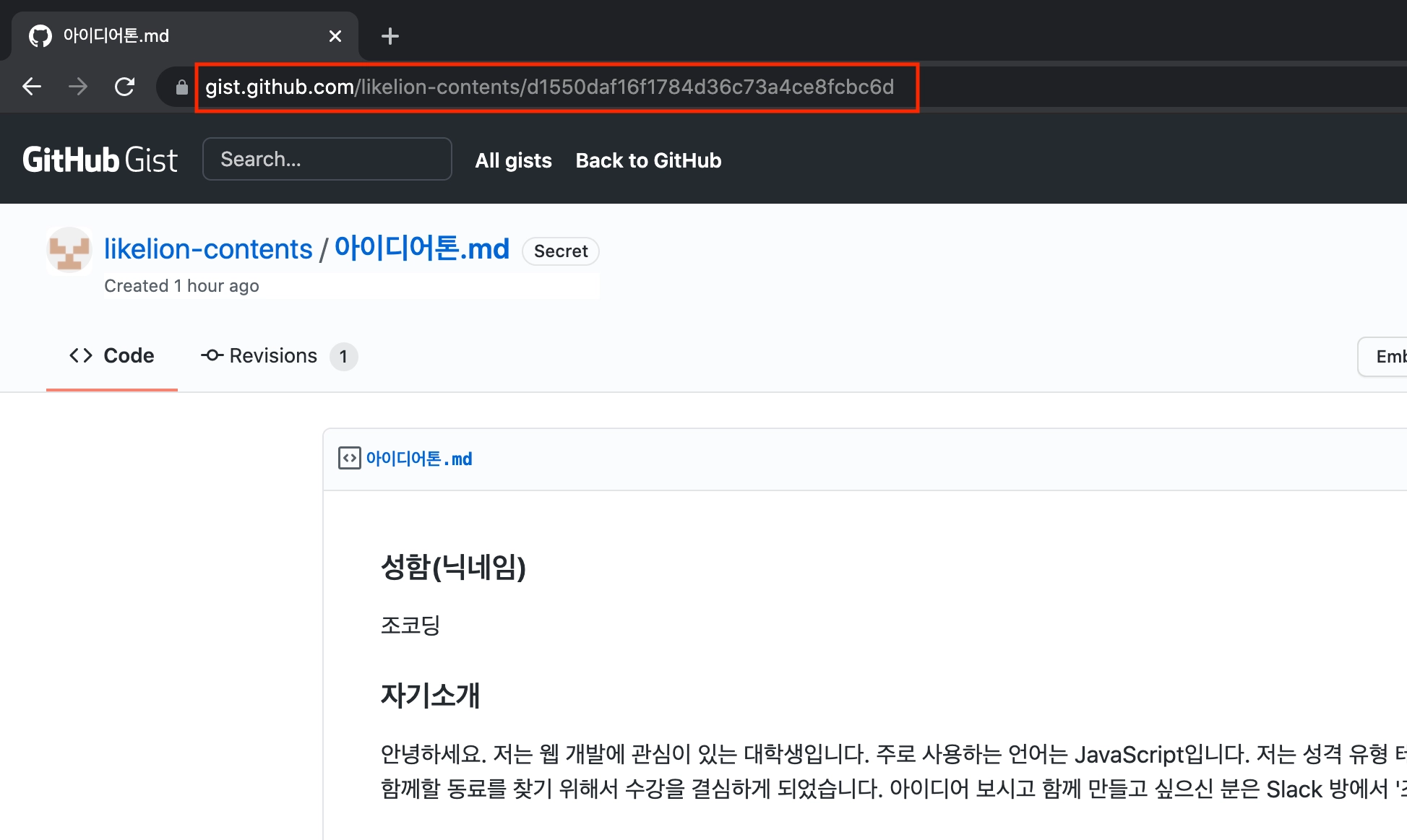Click the Embed button at right edge
This screenshot has width=1407, height=840.
tap(1386, 356)
